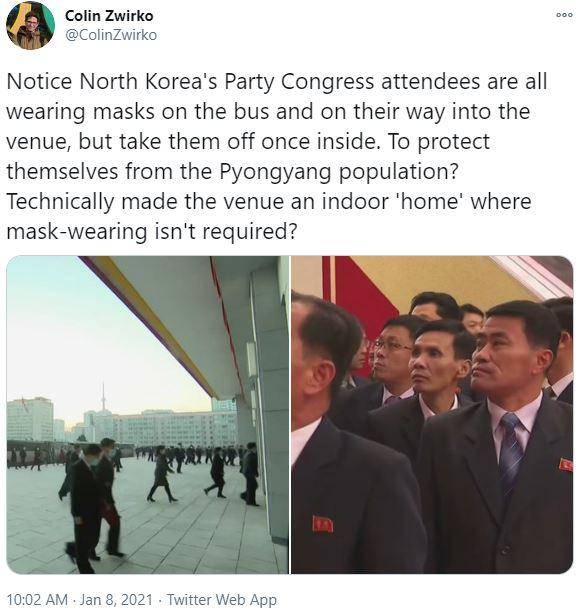Click the tweet text starting with 'Notice North Korea's'
The width and height of the screenshot is (587, 610).
277,156
